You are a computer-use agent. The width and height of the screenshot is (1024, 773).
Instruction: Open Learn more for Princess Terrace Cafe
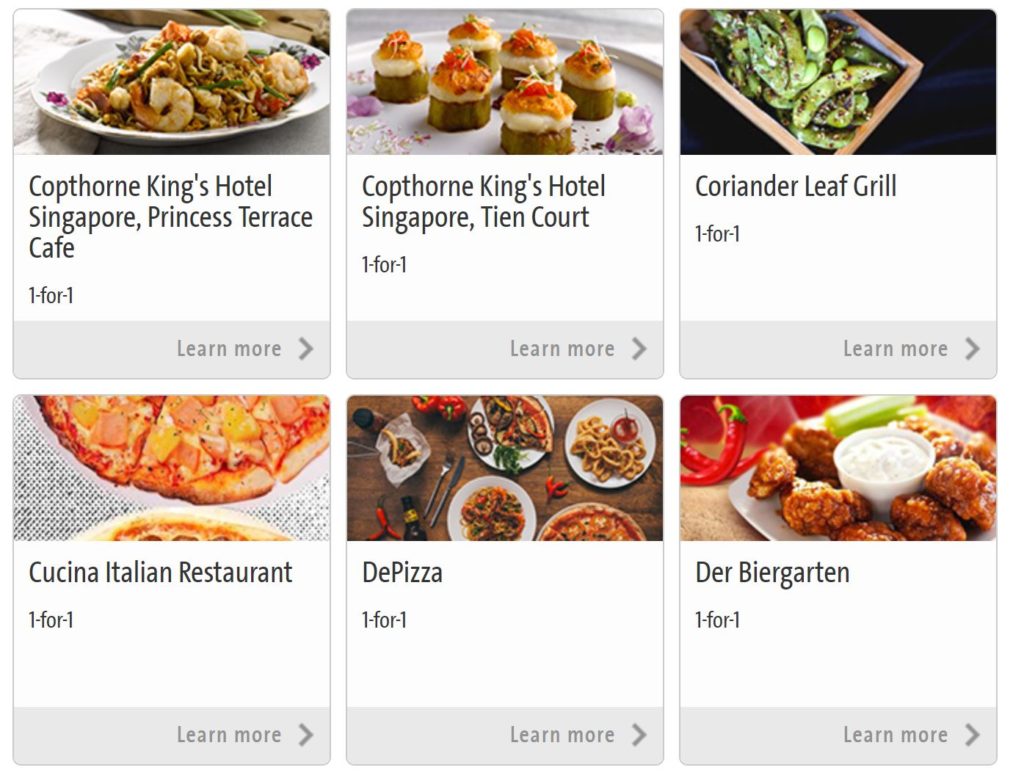coord(229,349)
